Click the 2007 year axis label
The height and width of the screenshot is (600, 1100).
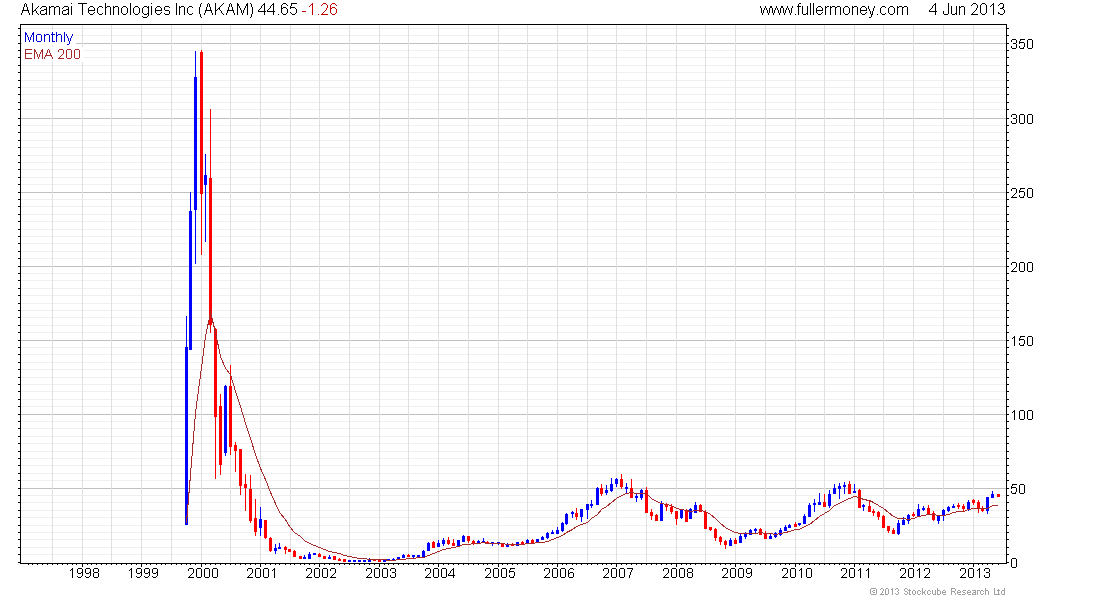tap(618, 573)
